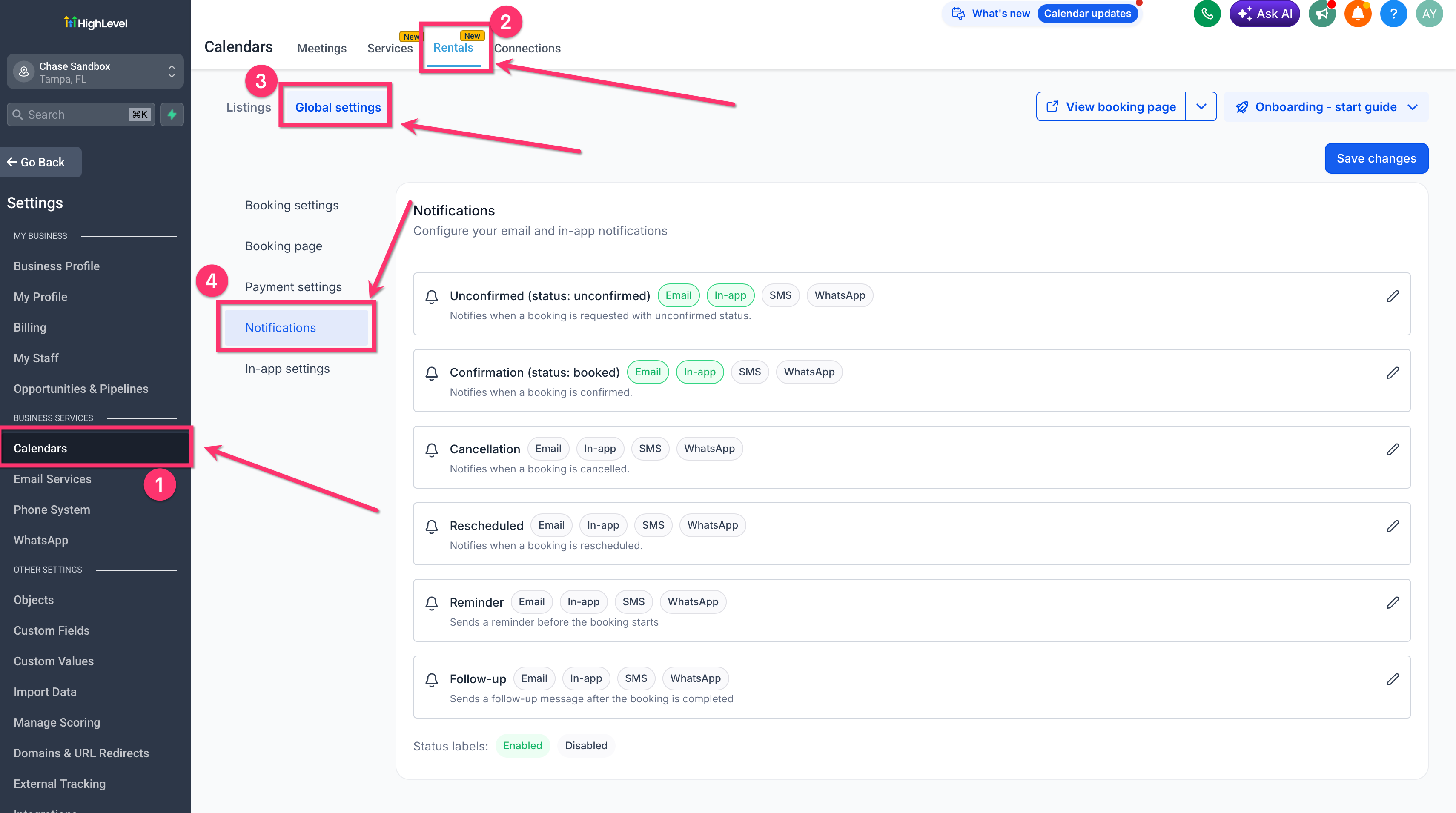Click the green lightning quick actions icon
This screenshot has width=1456, height=813.
coord(172,115)
